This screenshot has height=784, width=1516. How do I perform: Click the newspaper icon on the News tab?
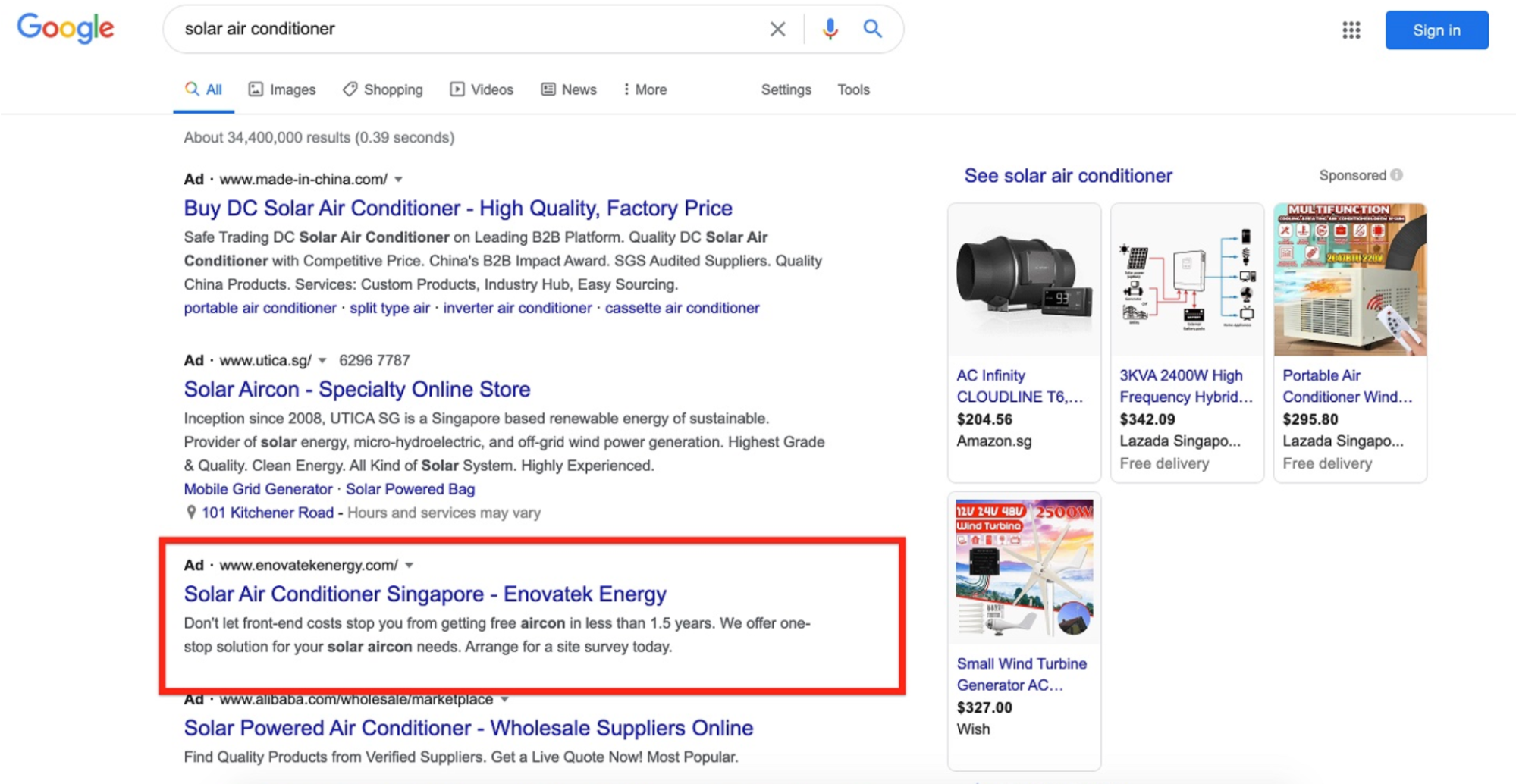point(548,89)
